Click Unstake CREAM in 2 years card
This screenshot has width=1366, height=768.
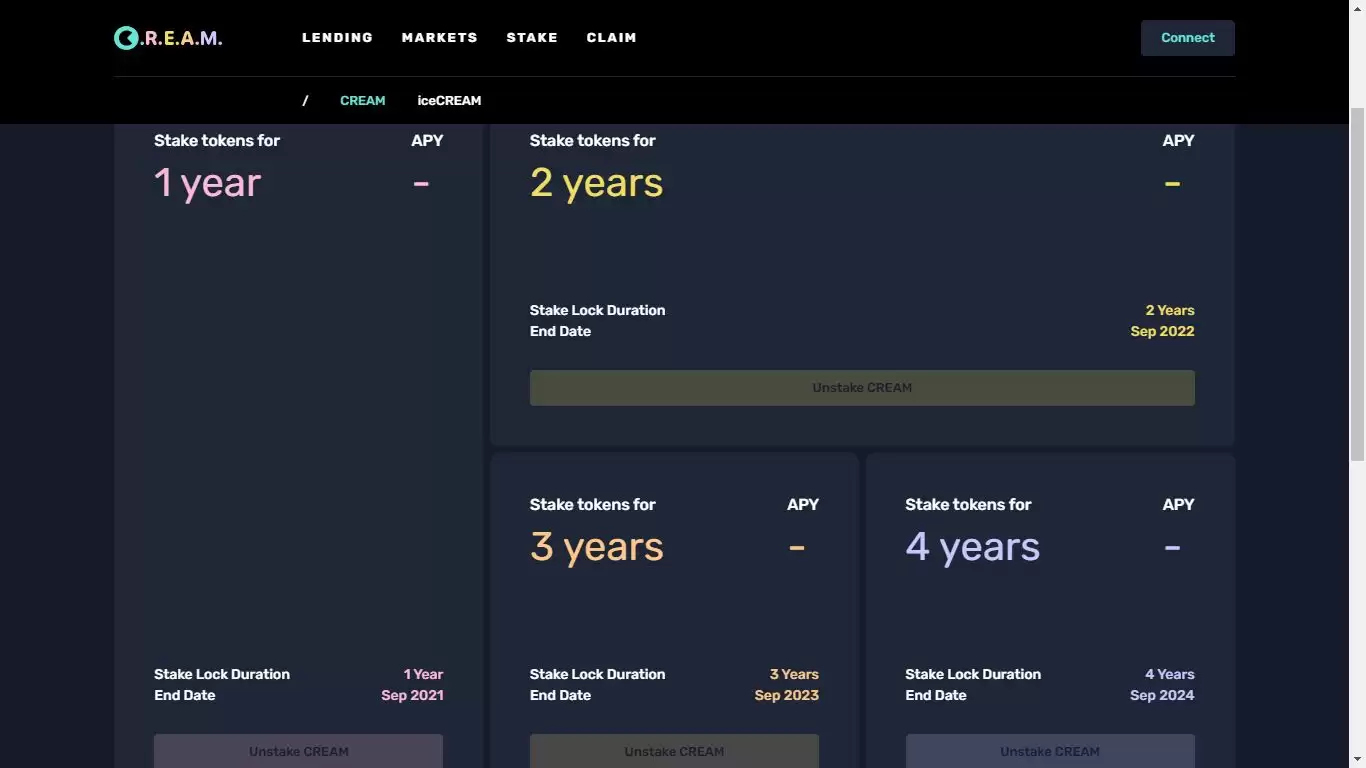pos(861,388)
